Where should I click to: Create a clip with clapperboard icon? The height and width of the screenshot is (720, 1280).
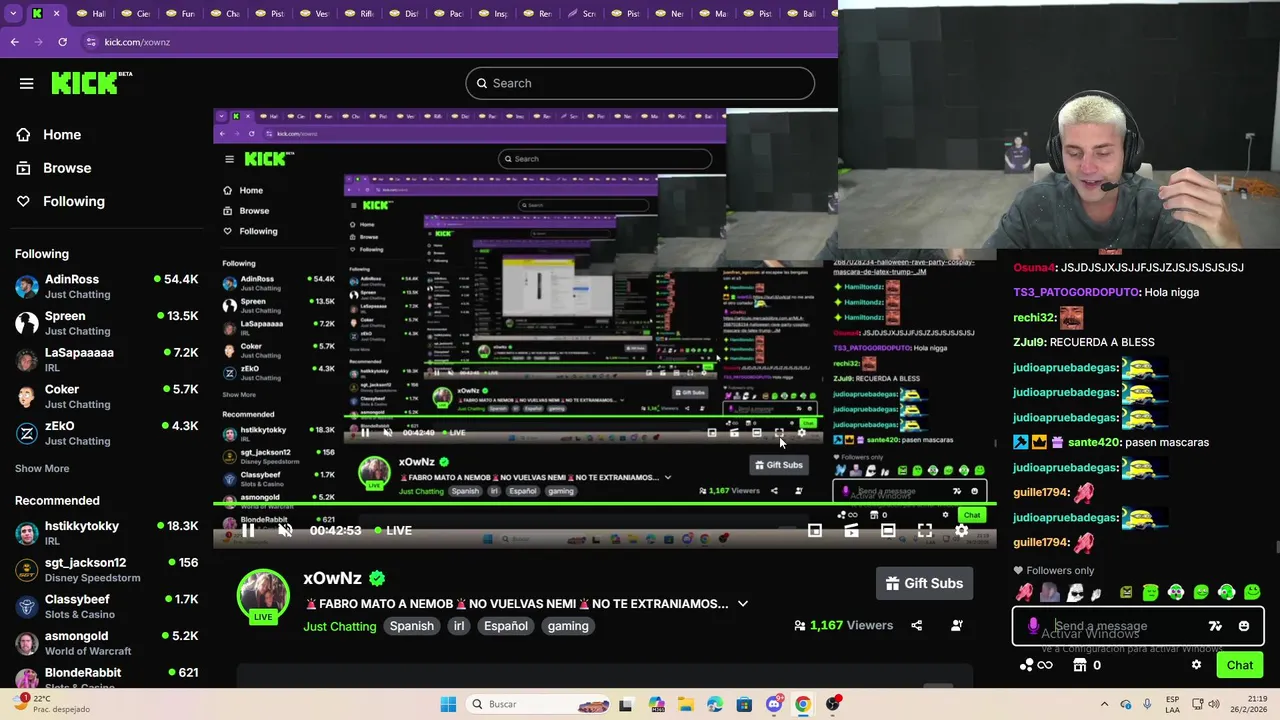tap(851, 531)
